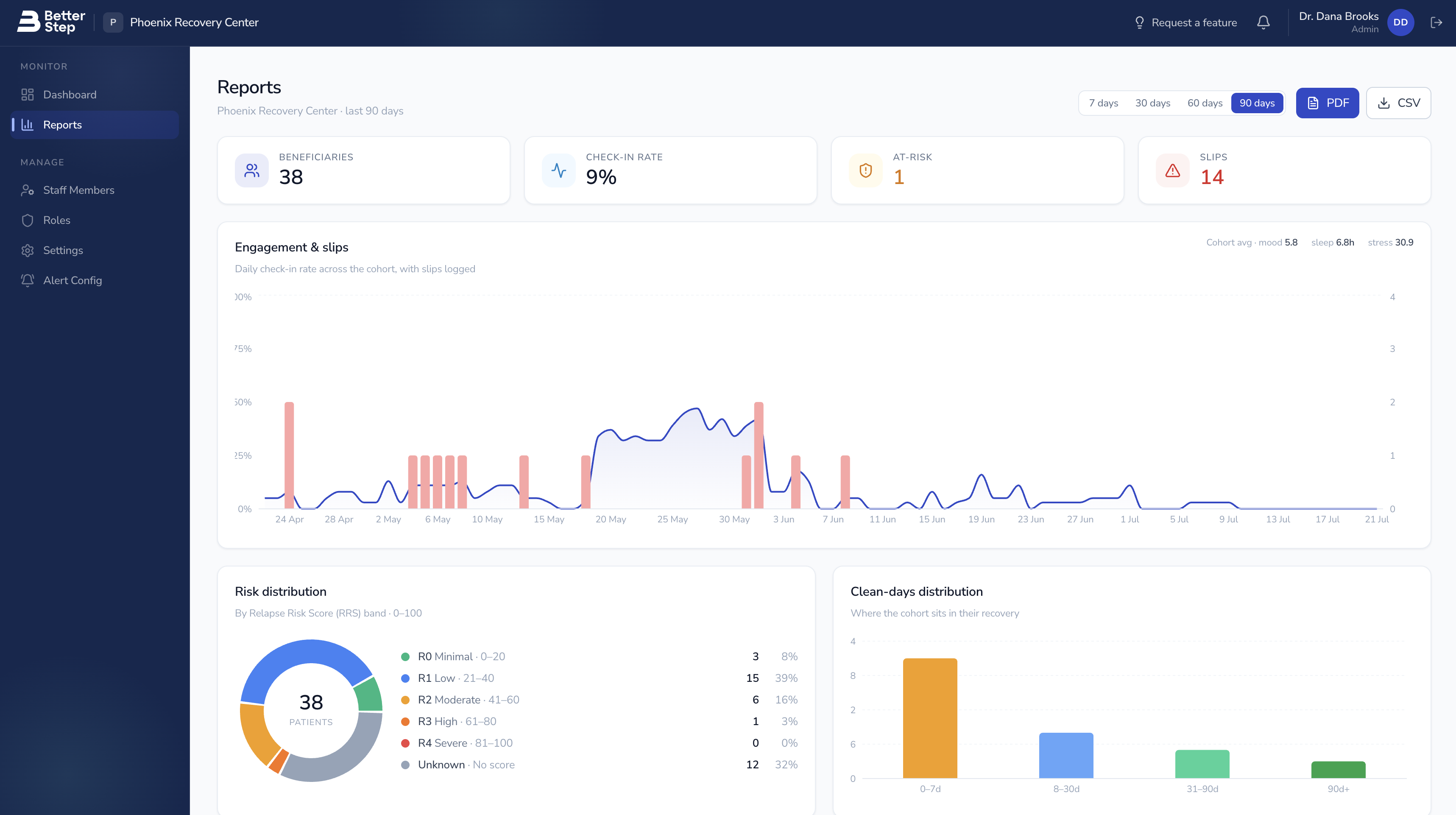Click the 90d+ dark green bar
This screenshot has width=1456, height=815.
tap(1339, 770)
